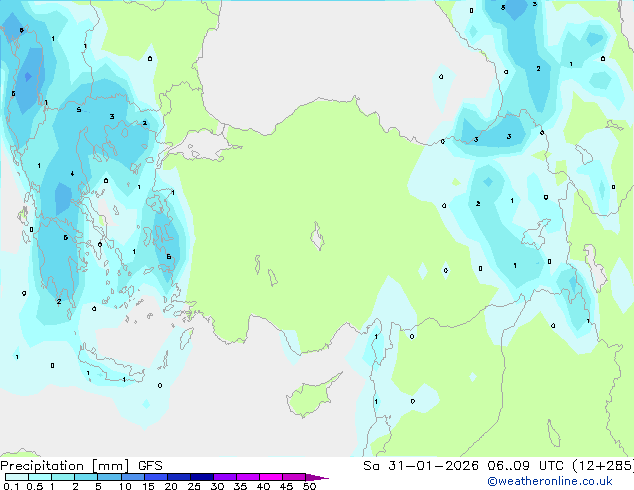Screen dimensions: 634x490
Task: Click the island of Crete on the map
Action: 111,366
